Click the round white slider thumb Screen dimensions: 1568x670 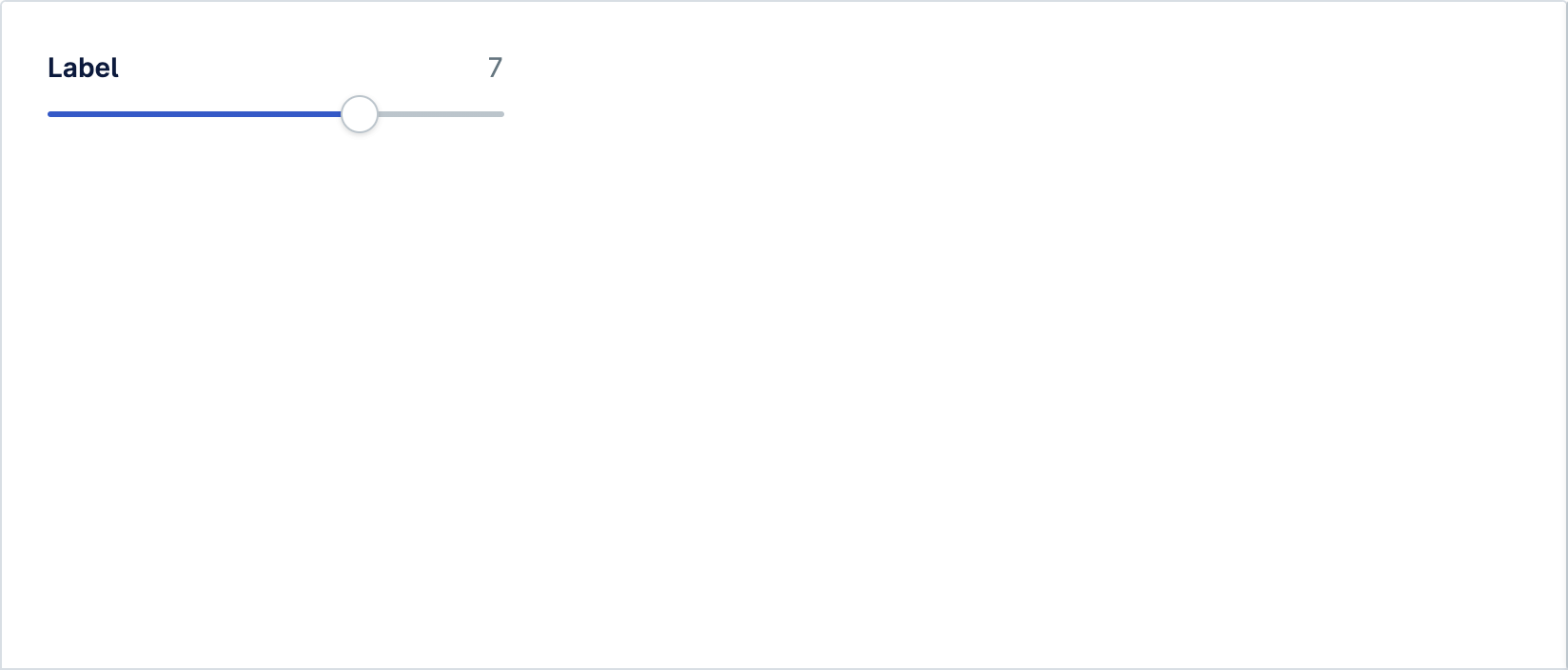click(x=360, y=114)
